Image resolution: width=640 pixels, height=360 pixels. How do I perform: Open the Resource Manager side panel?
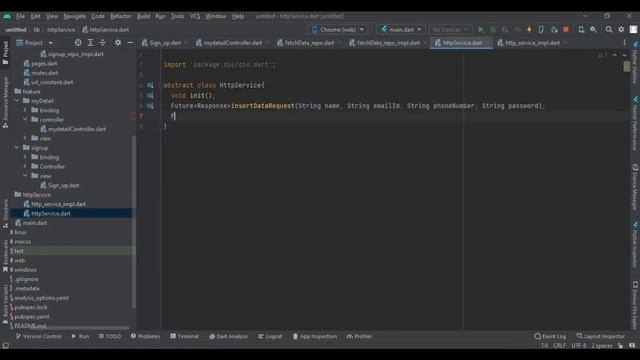click(5, 102)
